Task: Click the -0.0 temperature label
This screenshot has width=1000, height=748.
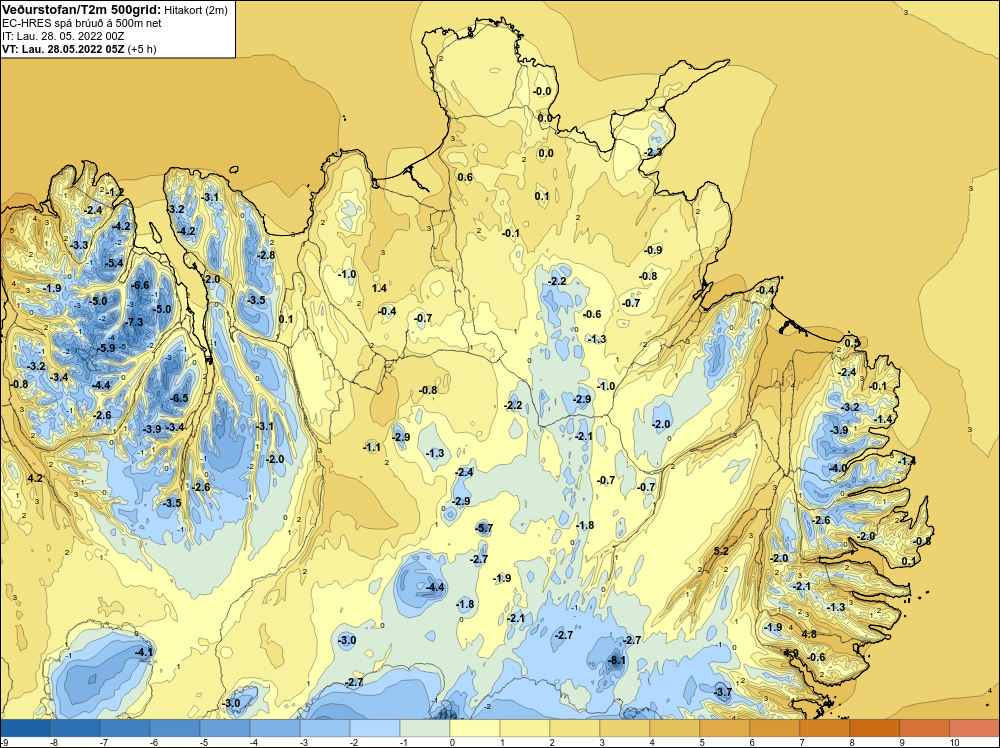Action: (x=542, y=92)
